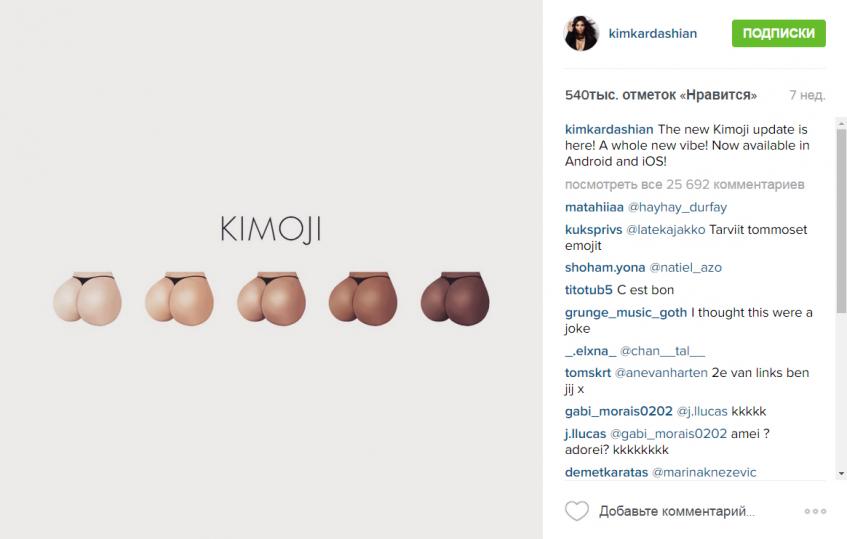Screen dimensions: 847x539
Task: Click the comments scrollbar down arrow
Action: pyautogui.click(x=841, y=474)
